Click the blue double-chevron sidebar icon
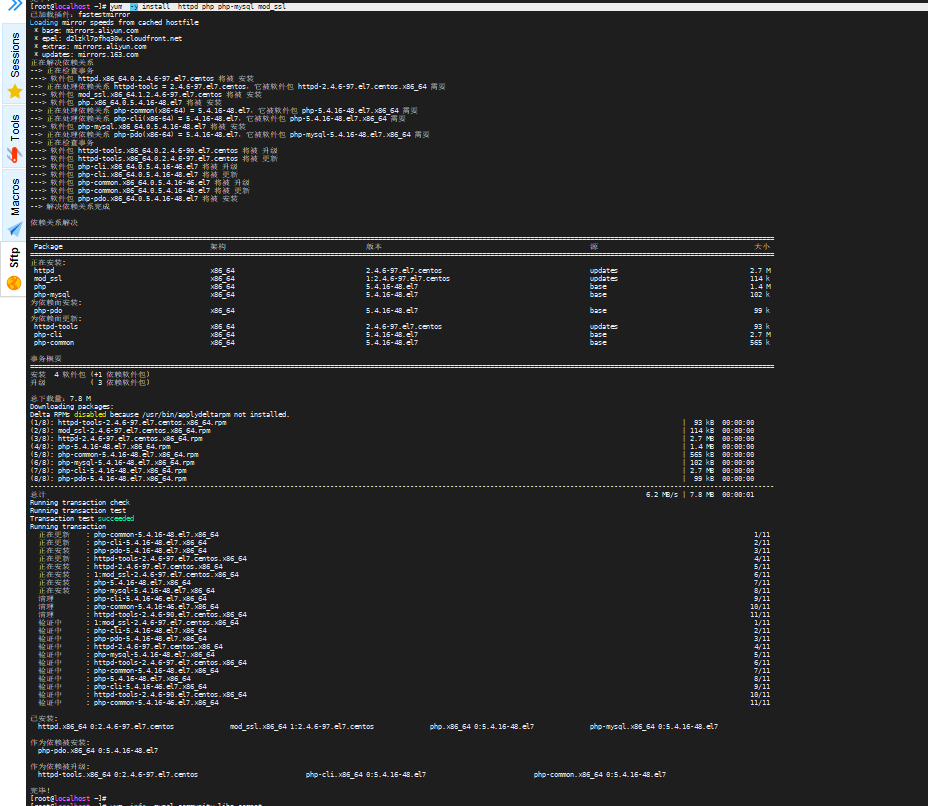Image resolution: width=928 pixels, height=806 pixels. click(14, 6)
